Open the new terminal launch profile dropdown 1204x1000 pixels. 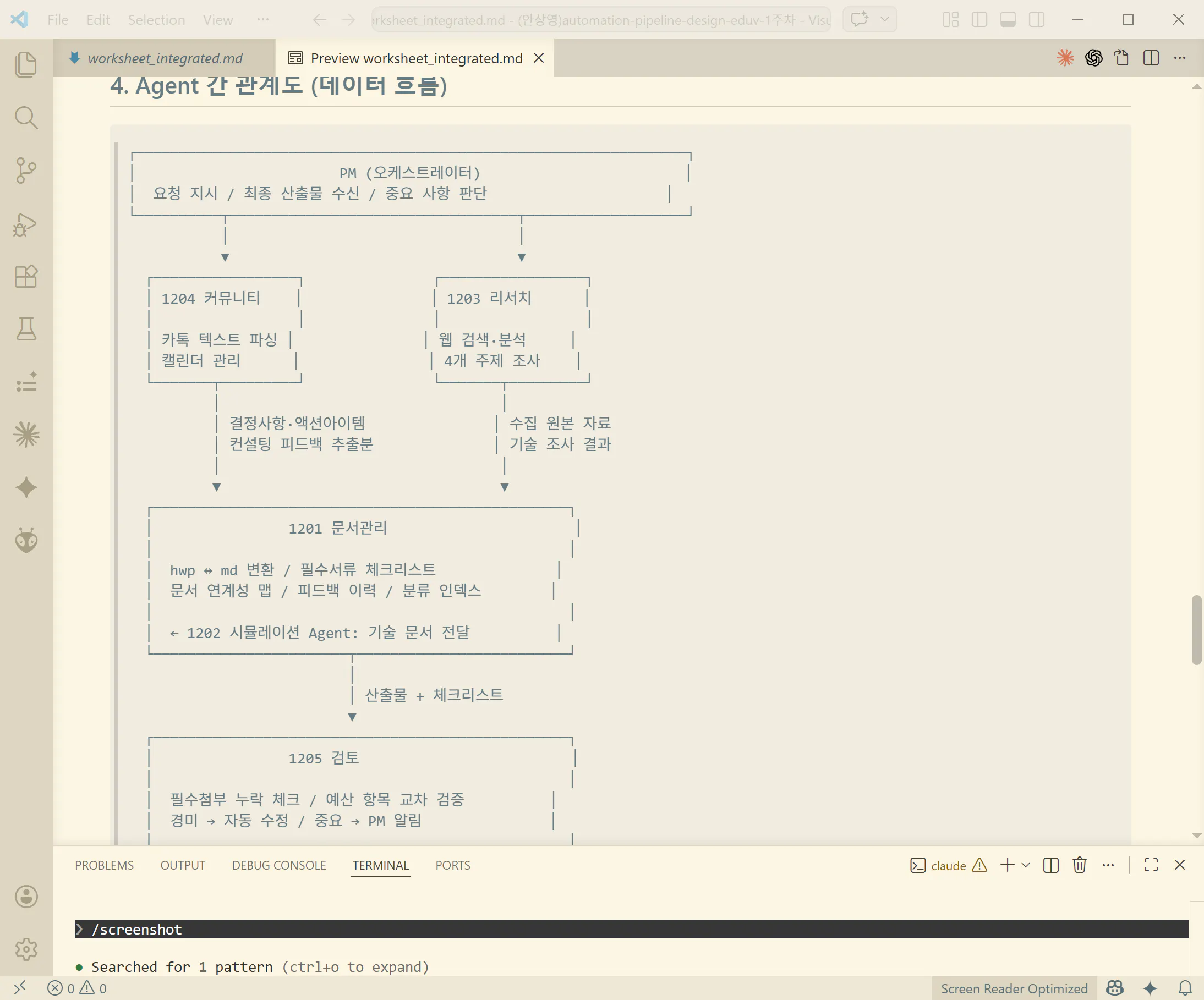(1026, 865)
